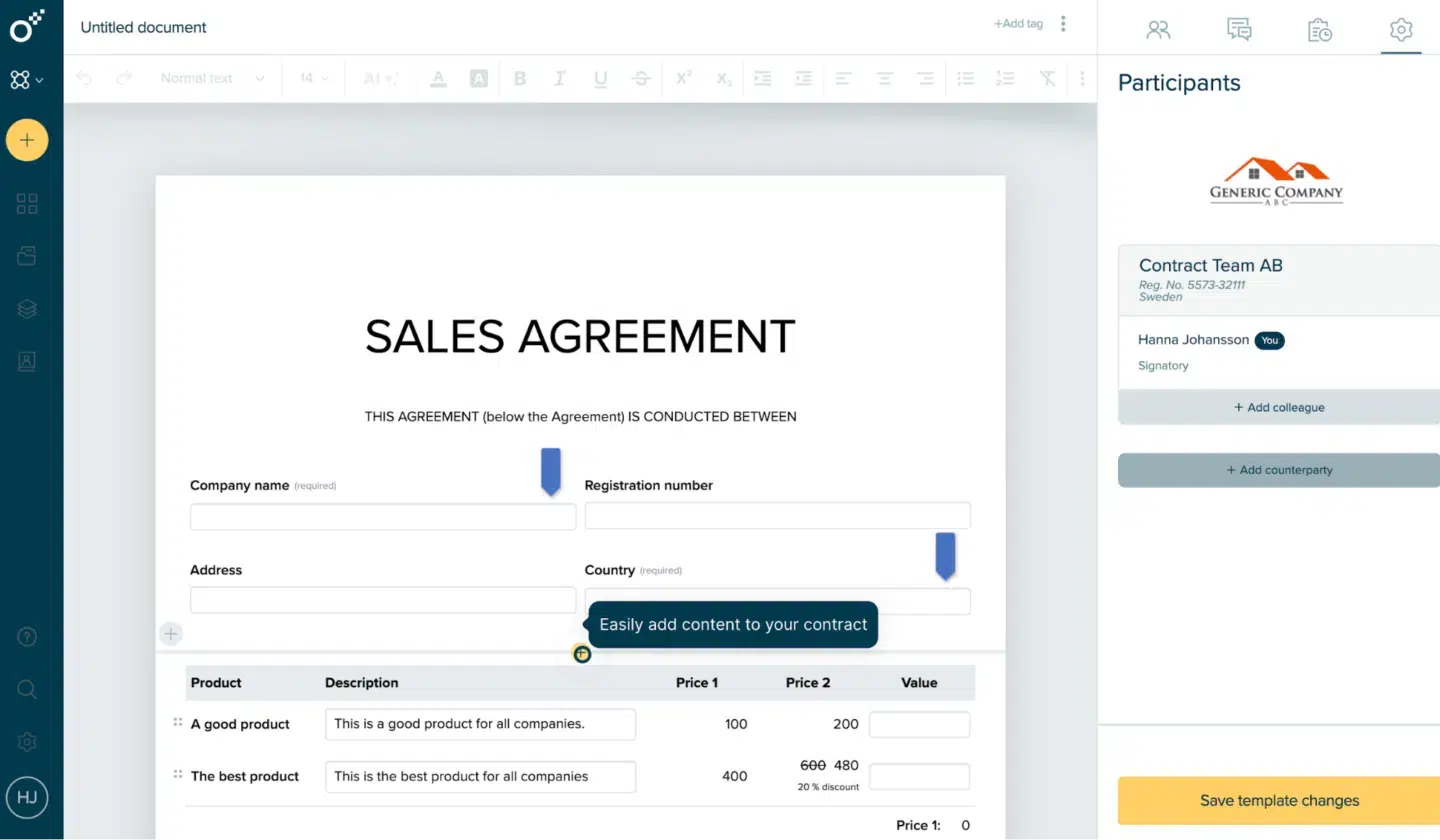Image resolution: width=1440 pixels, height=840 pixels.
Task: Open the font size 14 dropdown
Action: [x=313, y=78]
